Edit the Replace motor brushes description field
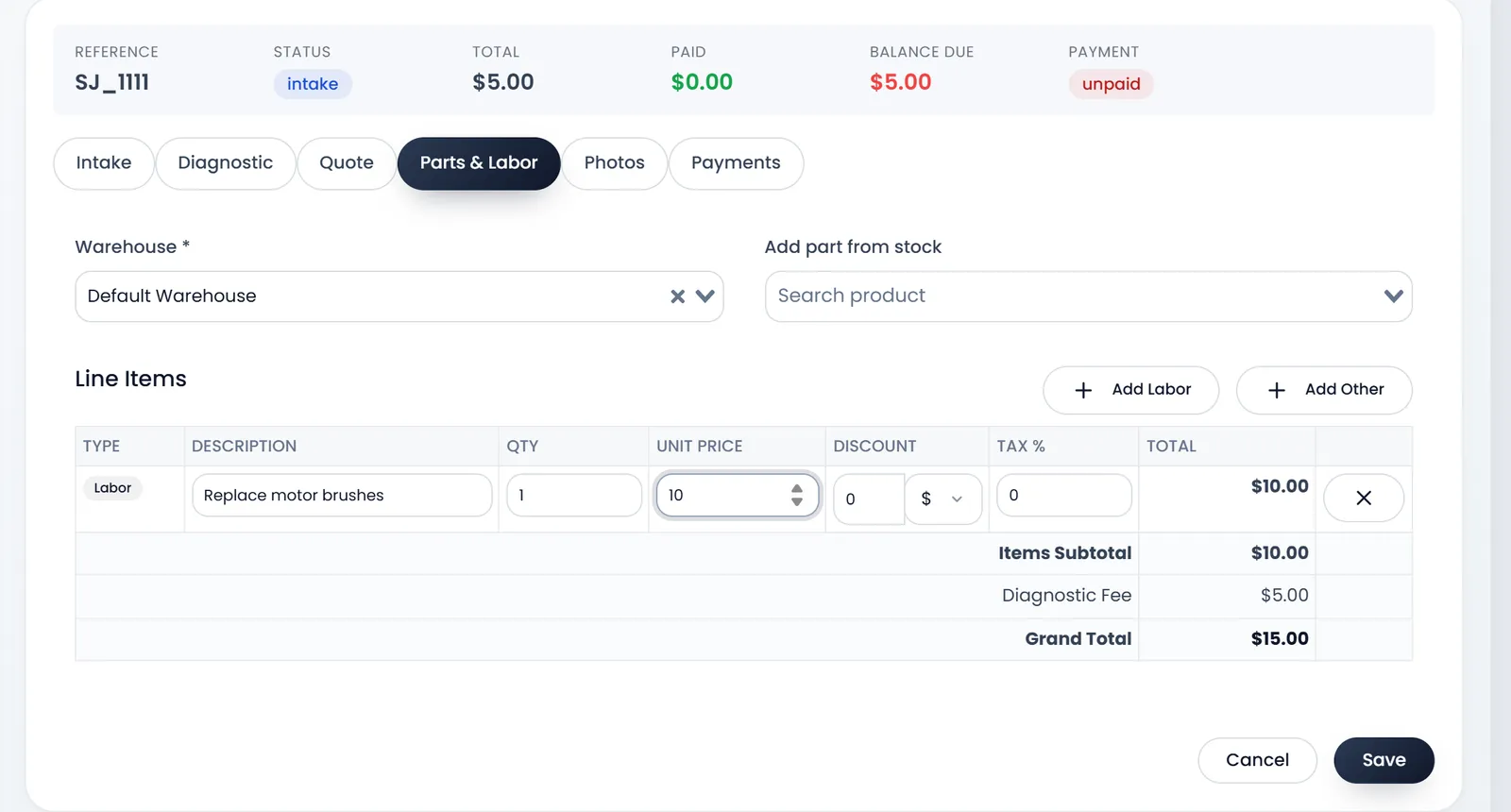 (x=342, y=496)
